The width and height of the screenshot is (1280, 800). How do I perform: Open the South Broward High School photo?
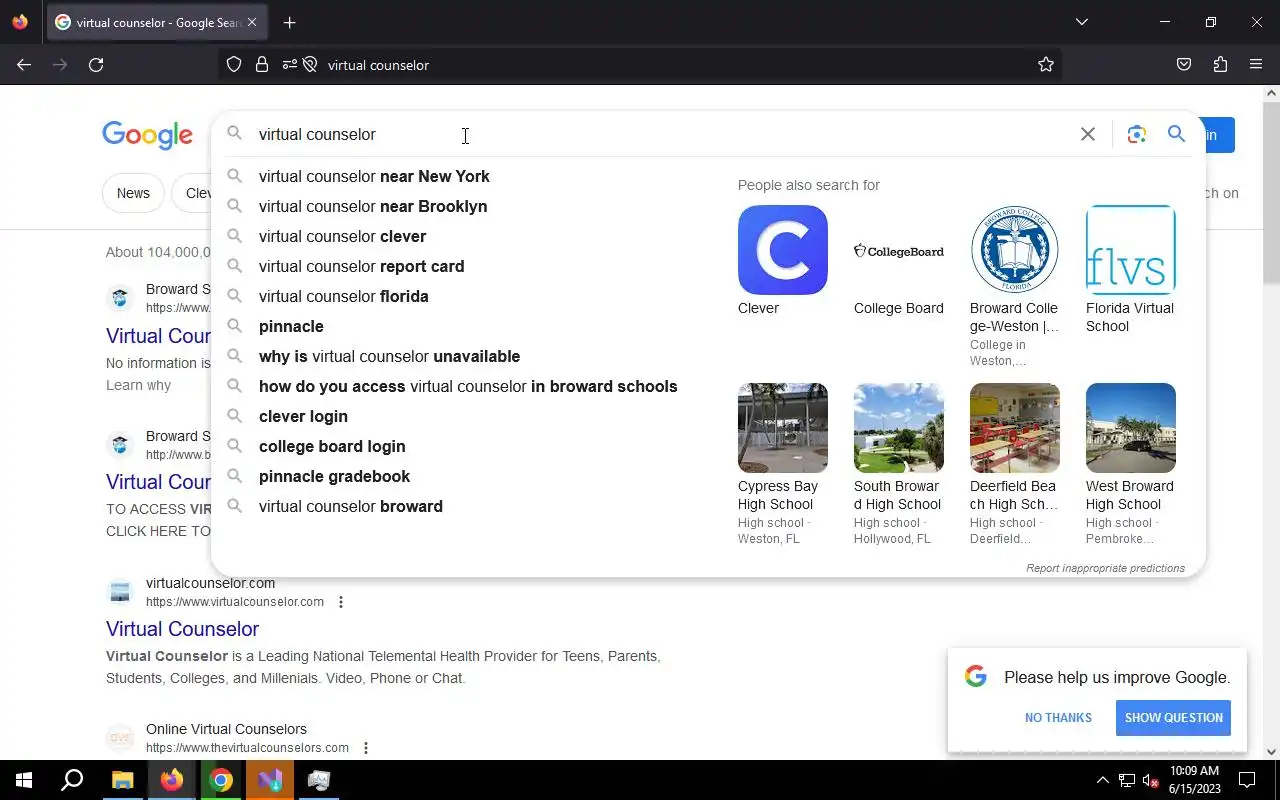click(x=899, y=428)
